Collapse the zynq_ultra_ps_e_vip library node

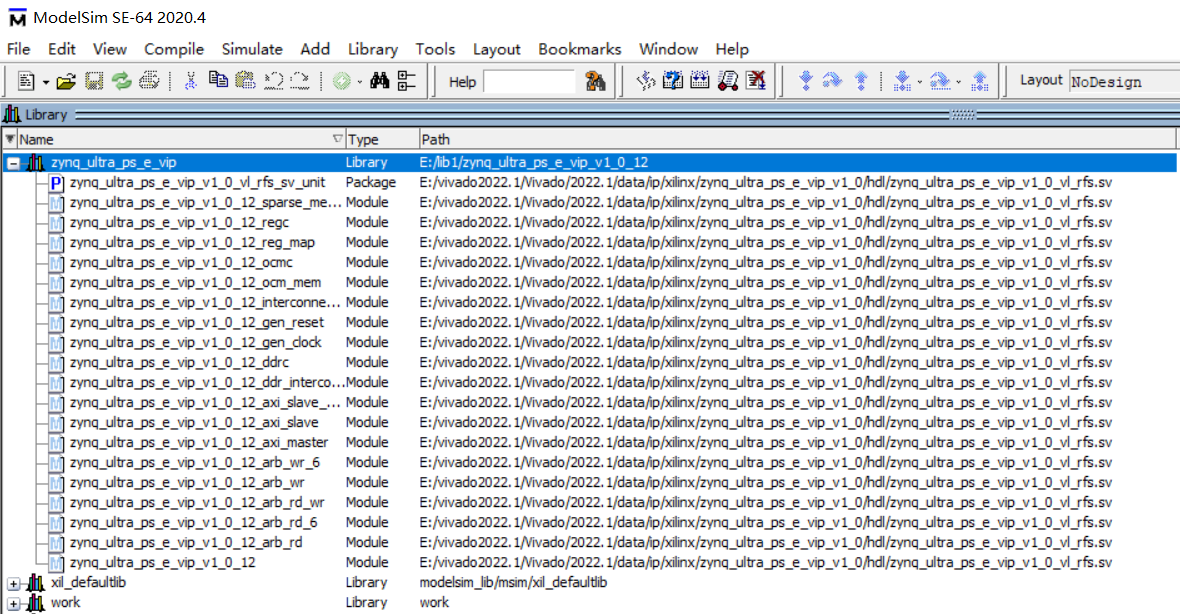(14, 163)
